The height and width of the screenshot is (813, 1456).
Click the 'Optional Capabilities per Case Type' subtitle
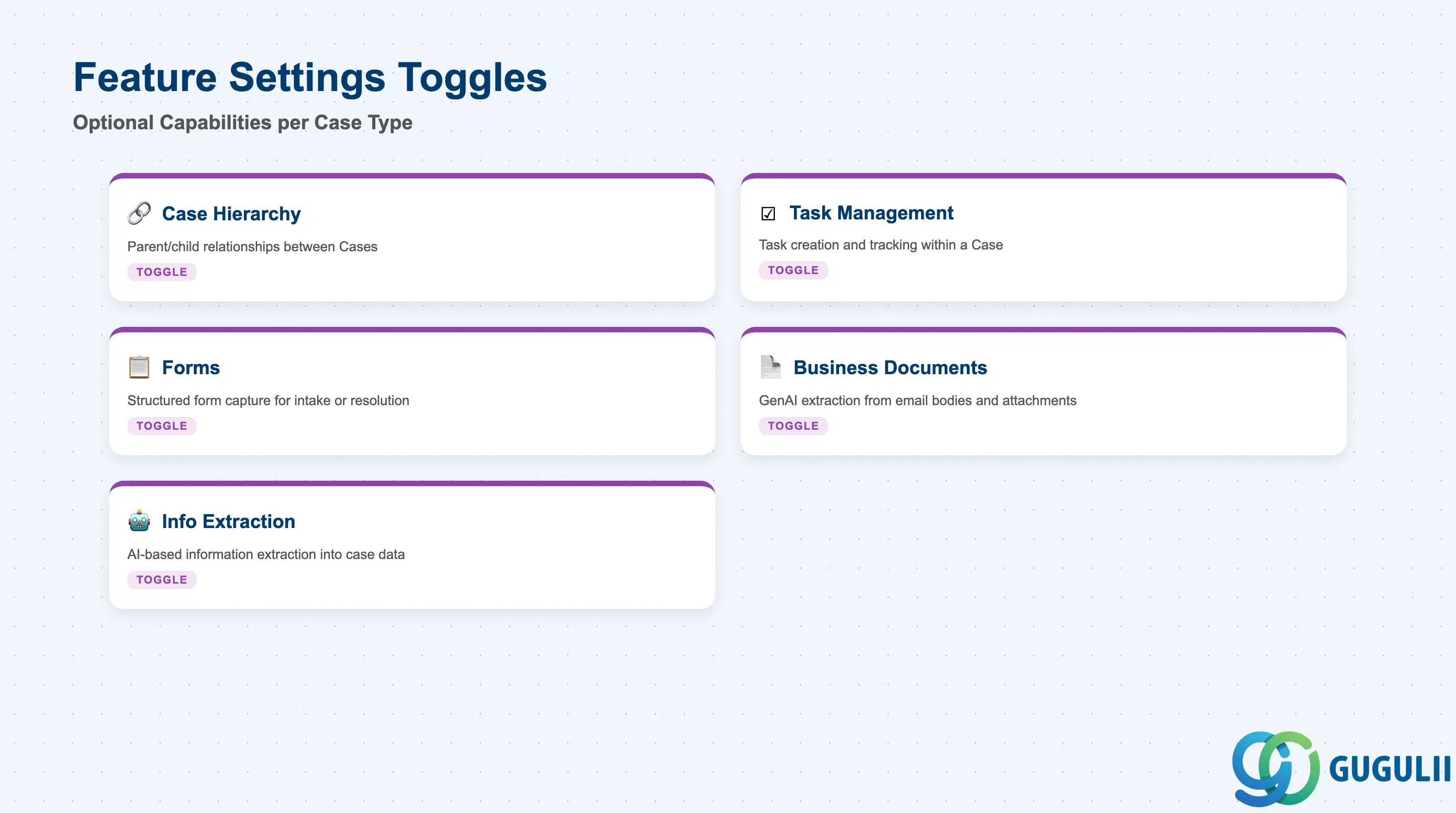(x=243, y=123)
